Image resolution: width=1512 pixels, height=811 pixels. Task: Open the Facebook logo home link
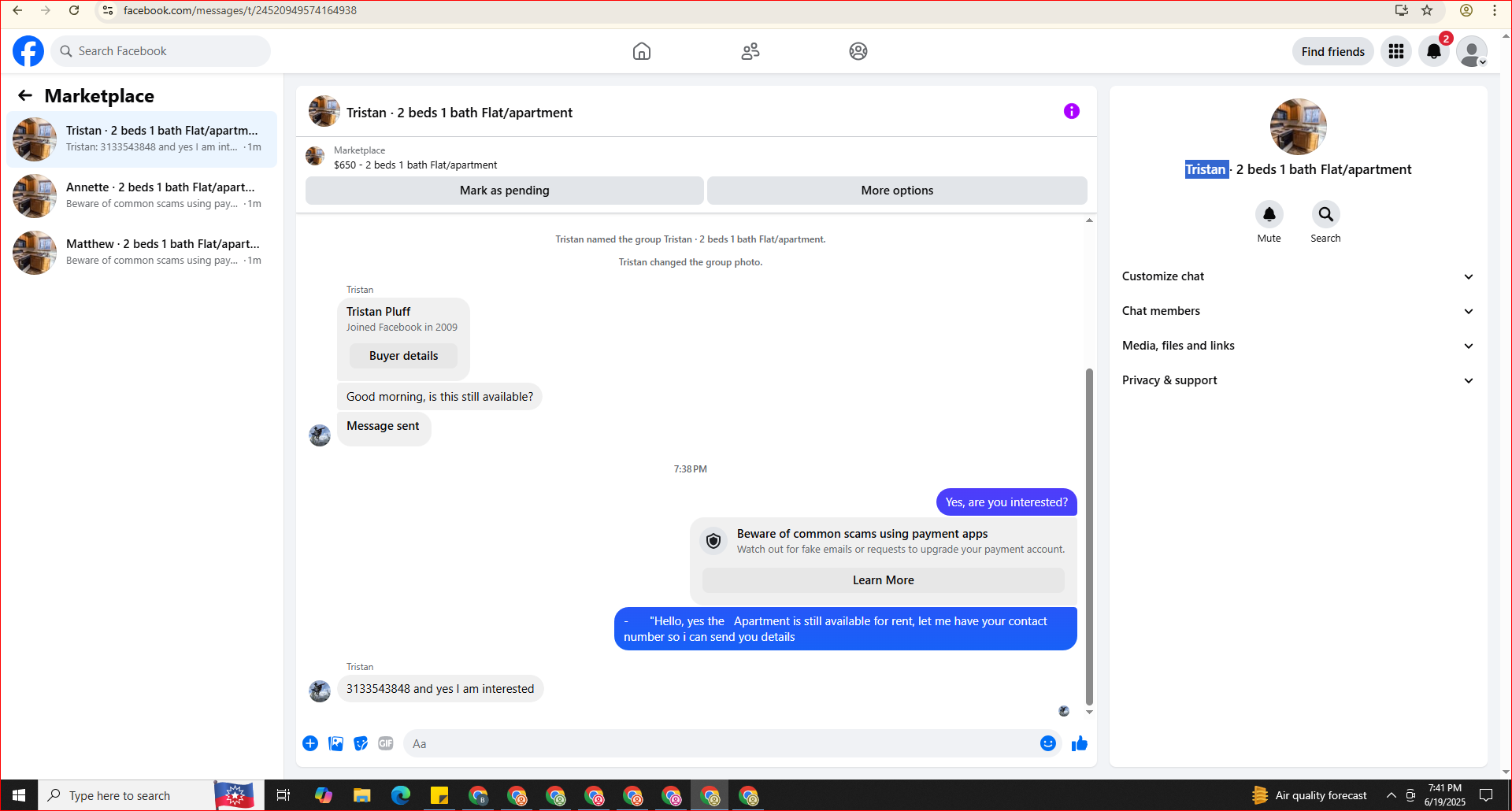pyautogui.click(x=28, y=51)
